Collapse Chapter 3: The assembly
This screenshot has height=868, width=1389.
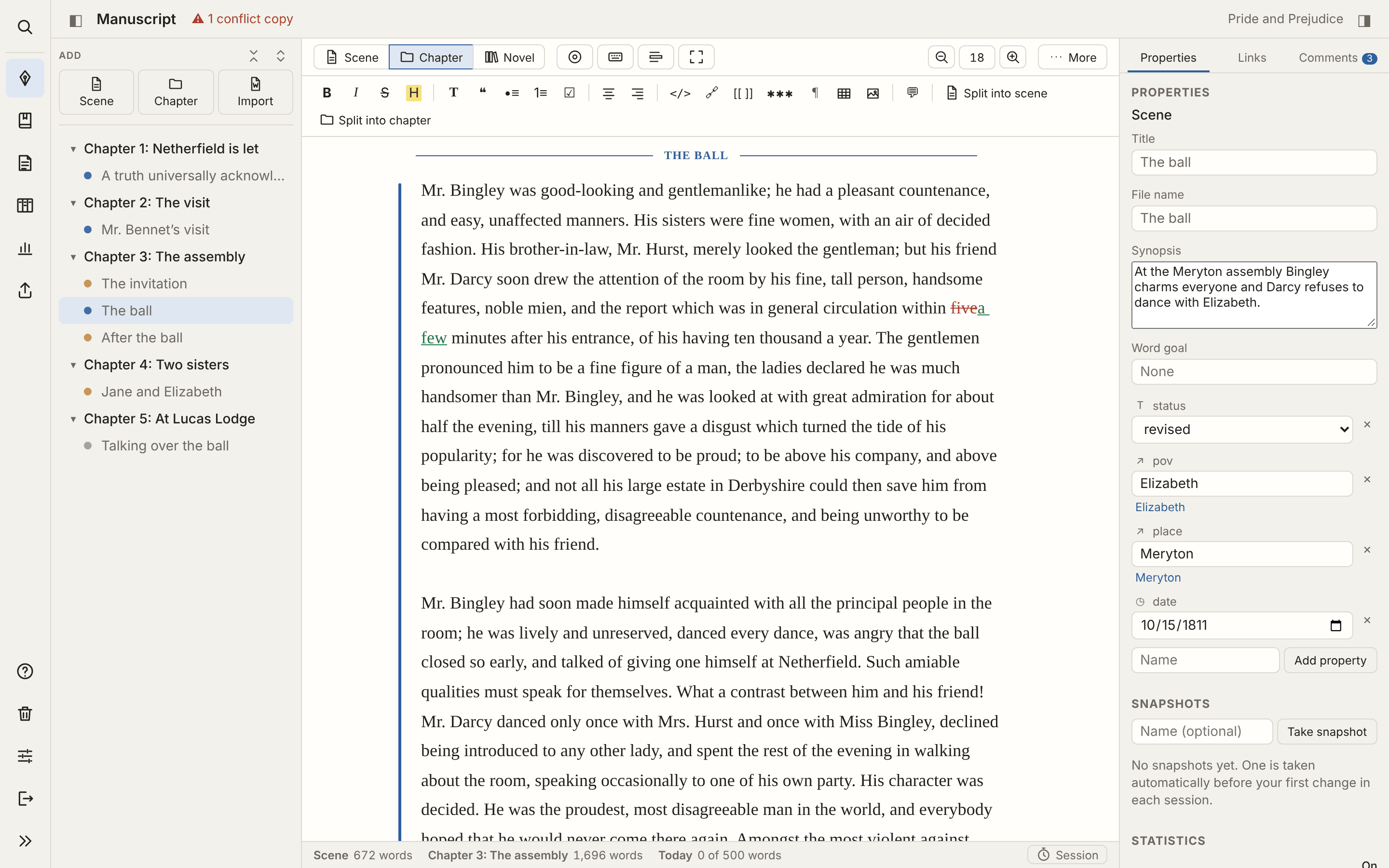(x=73, y=257)
